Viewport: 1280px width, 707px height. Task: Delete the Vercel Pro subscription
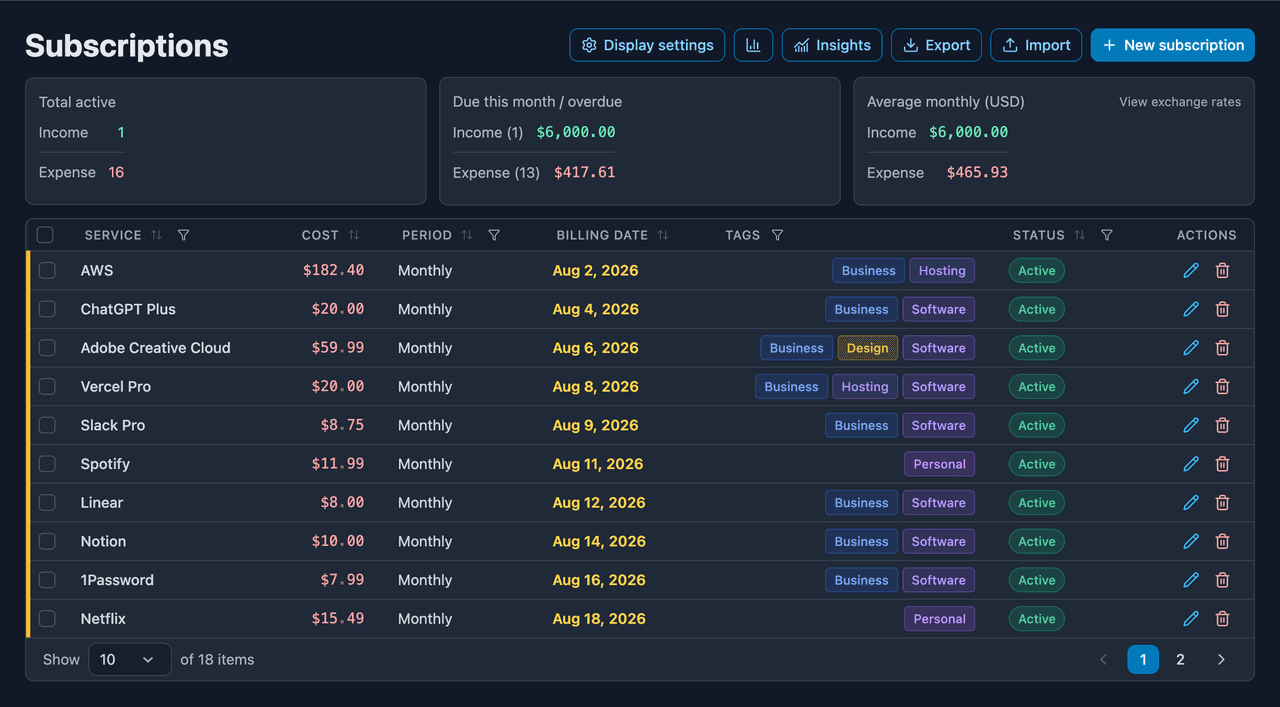(x=1222, y=386)
